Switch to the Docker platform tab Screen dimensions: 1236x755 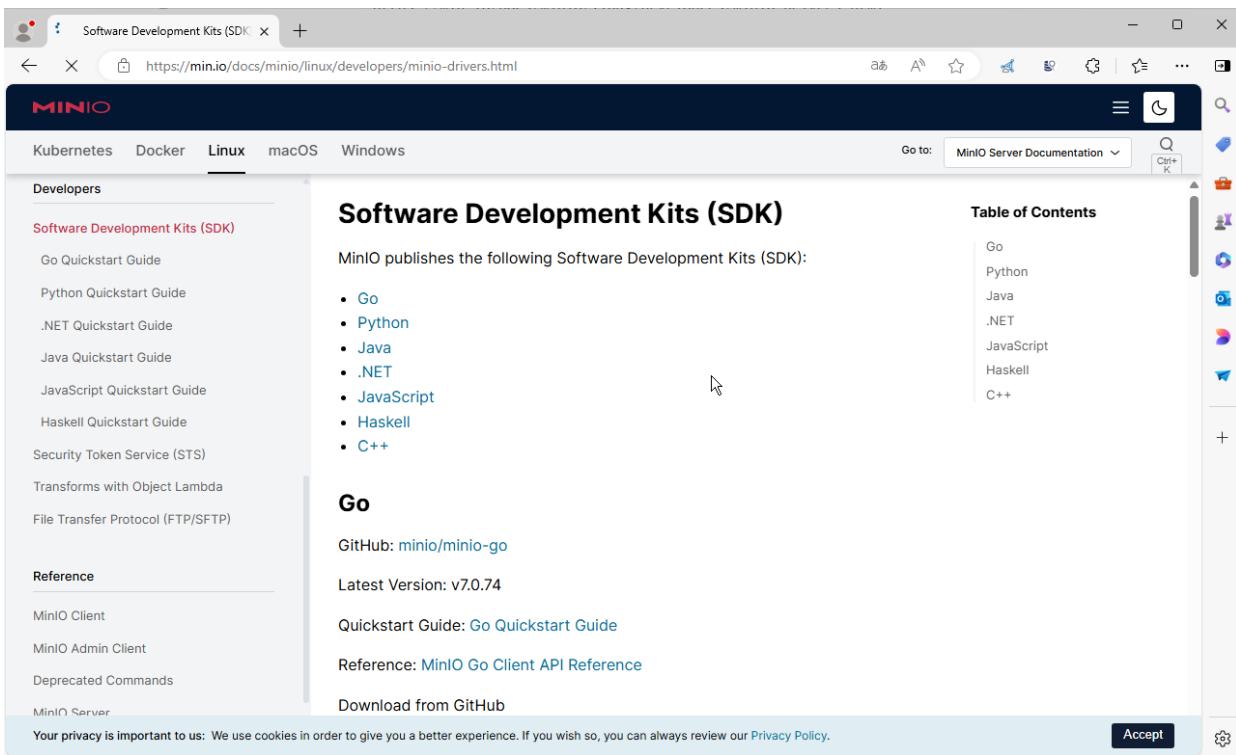pyautogui.click(x=160, y=151)
